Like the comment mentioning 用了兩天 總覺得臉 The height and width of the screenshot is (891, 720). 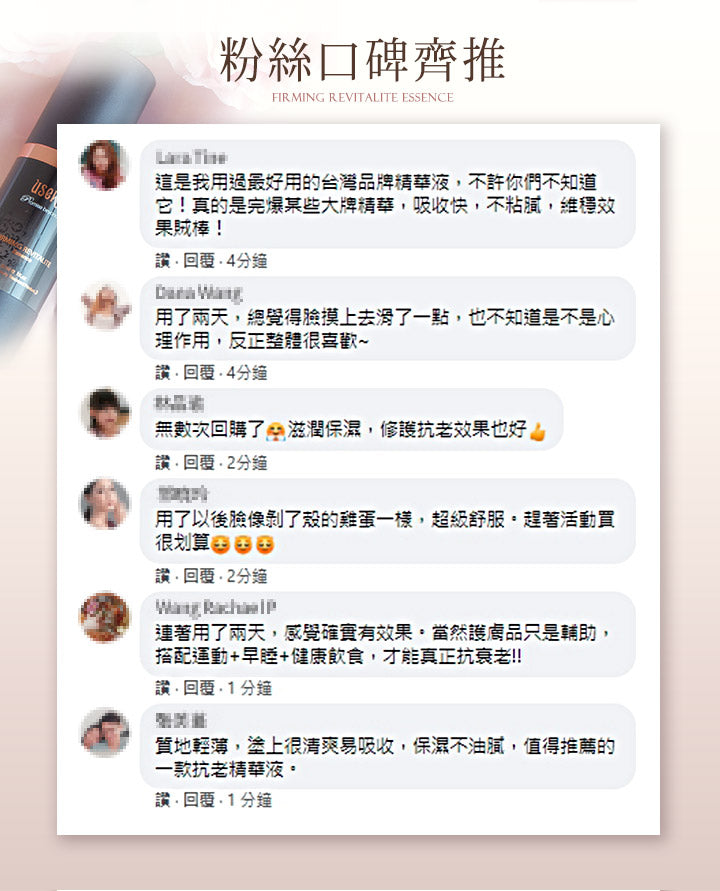(x=163, y=373)
